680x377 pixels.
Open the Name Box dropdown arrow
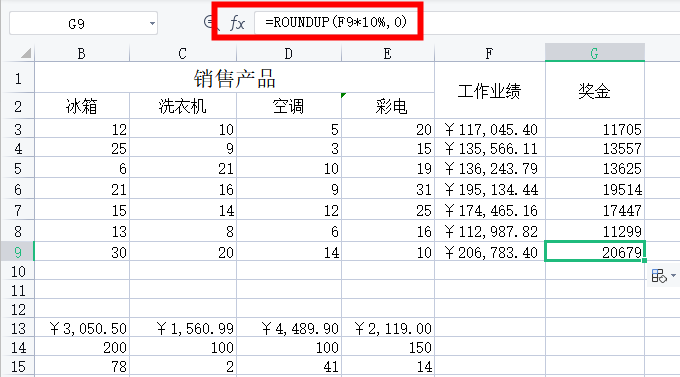point(152,23)
